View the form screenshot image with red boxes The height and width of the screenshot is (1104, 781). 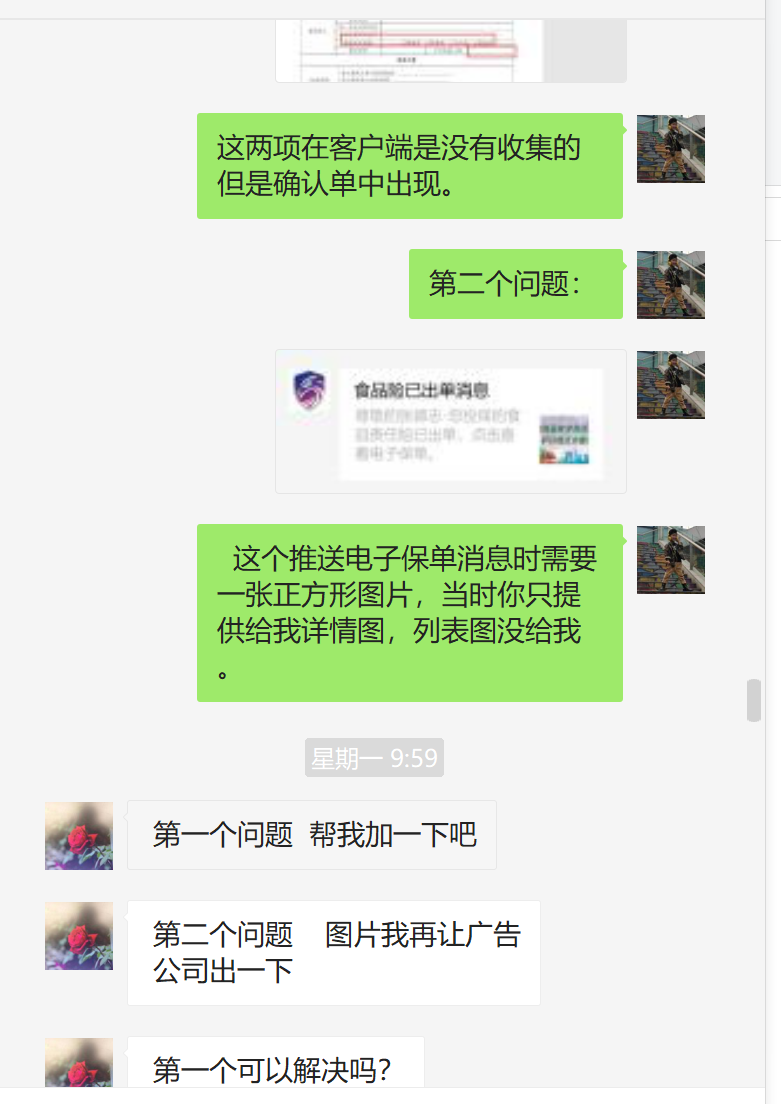[451, 51]
